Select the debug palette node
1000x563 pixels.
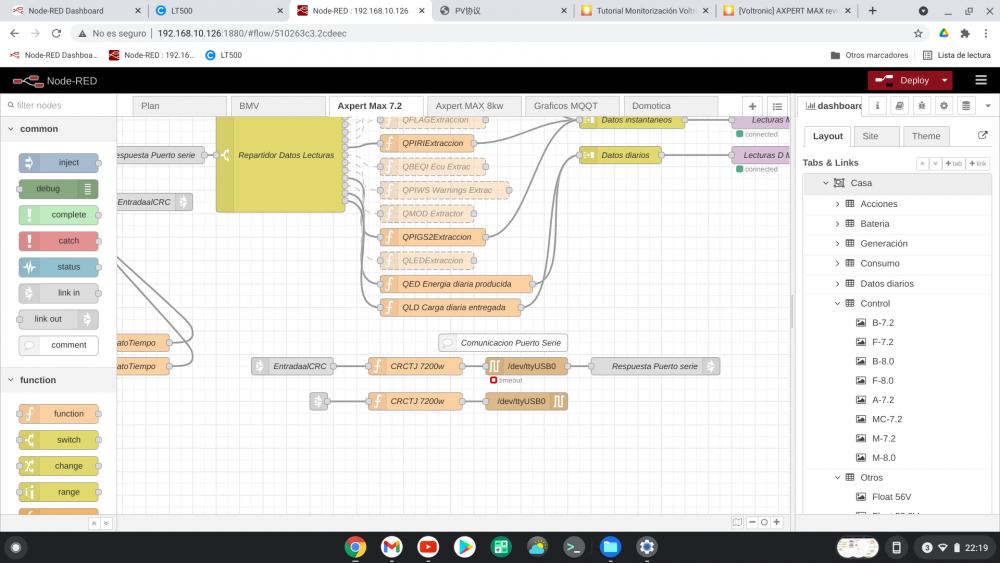click(59, 189)
